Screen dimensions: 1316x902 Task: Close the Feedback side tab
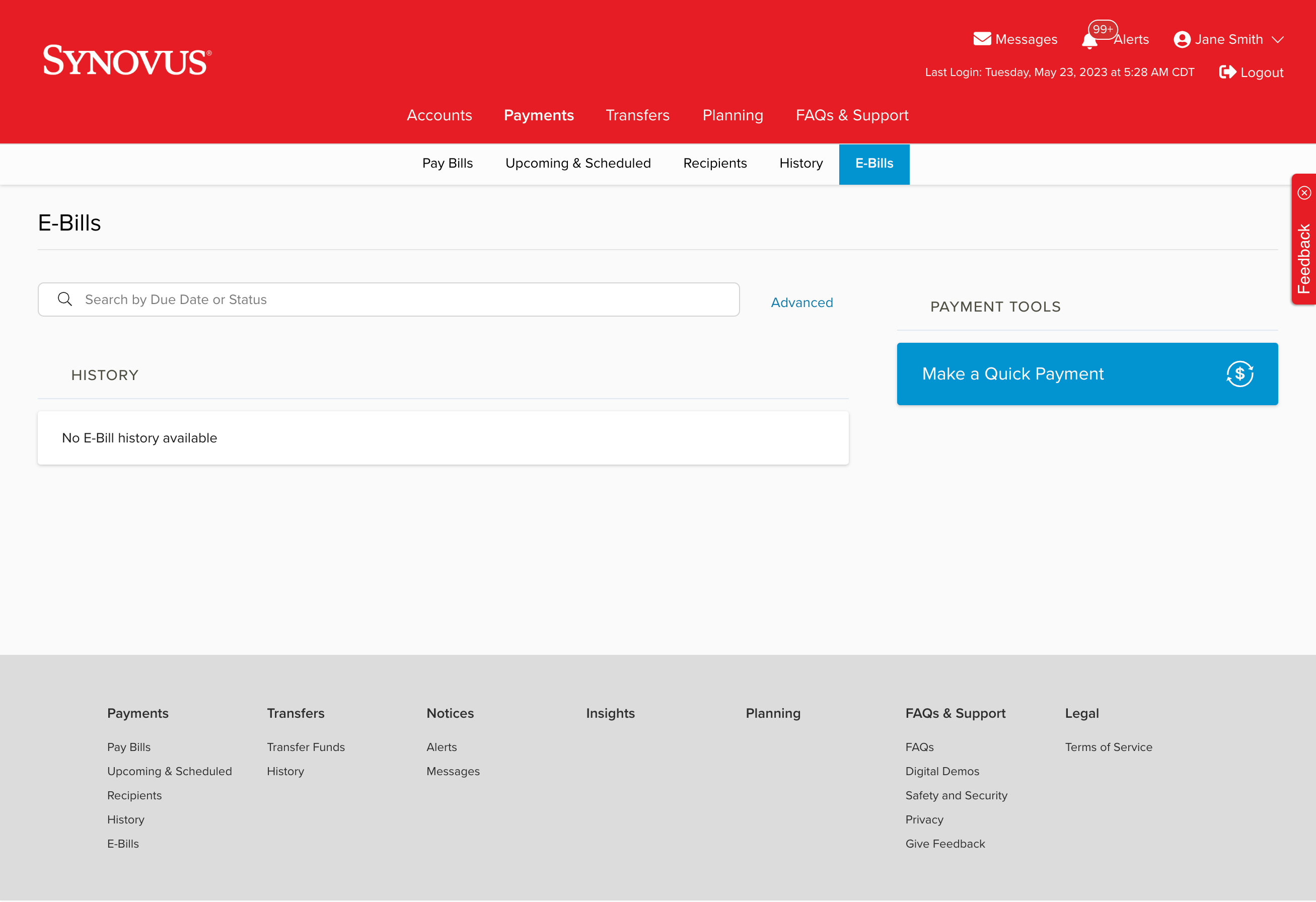pyautogui.click(x=1304, y=193)
